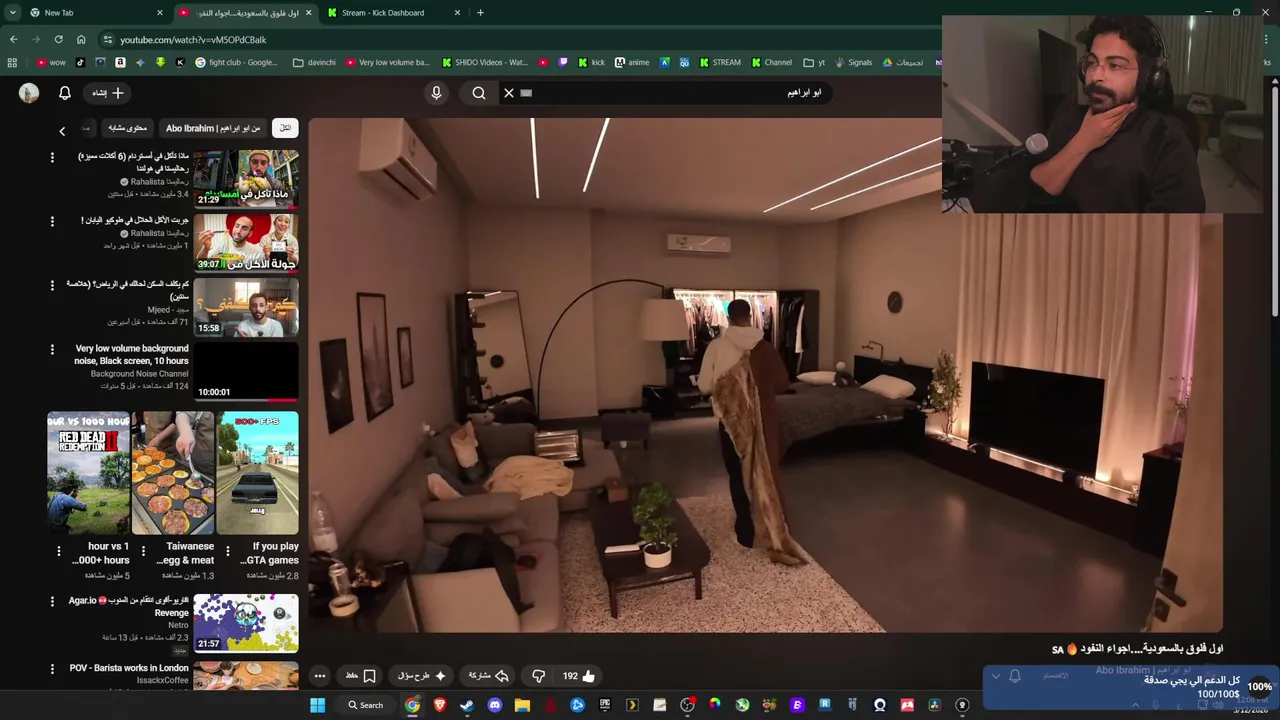Open the Signals bookmark
The height and width of the screenshot is (720, 1280).
(853, 62)
